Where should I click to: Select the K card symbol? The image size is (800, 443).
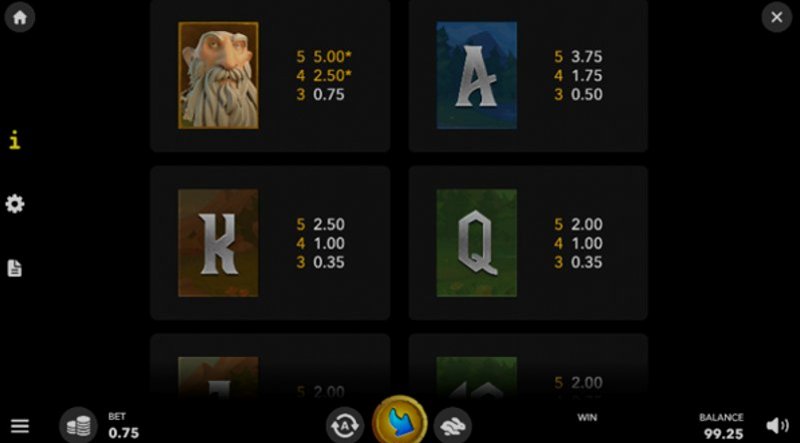pos(218,243)
